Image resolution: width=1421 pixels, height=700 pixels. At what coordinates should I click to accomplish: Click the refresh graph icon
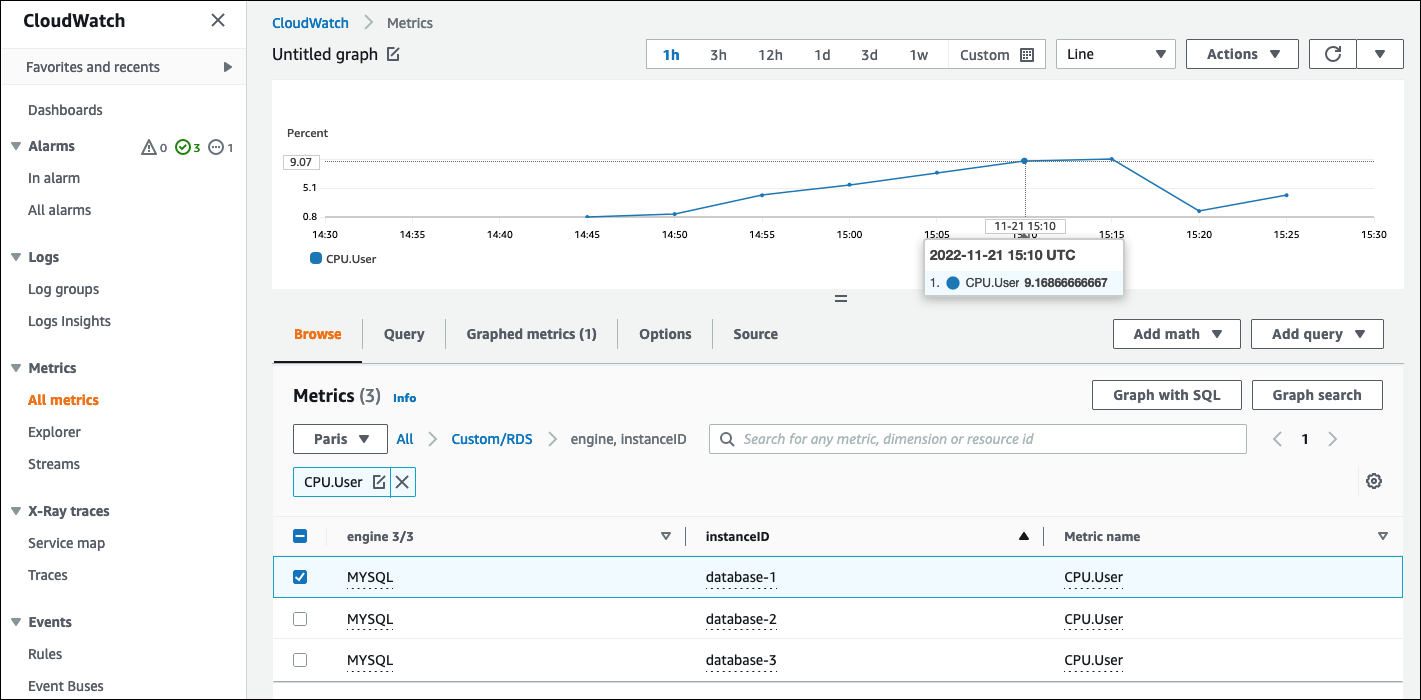coord(1332,54)
